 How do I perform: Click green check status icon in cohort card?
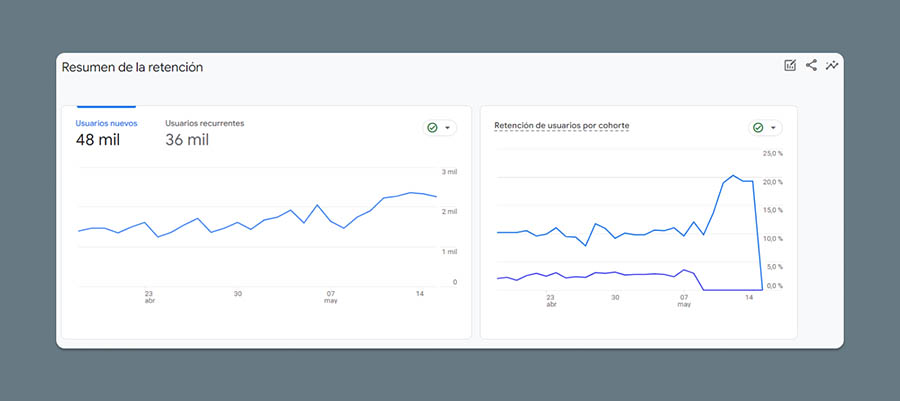(758, 128)
